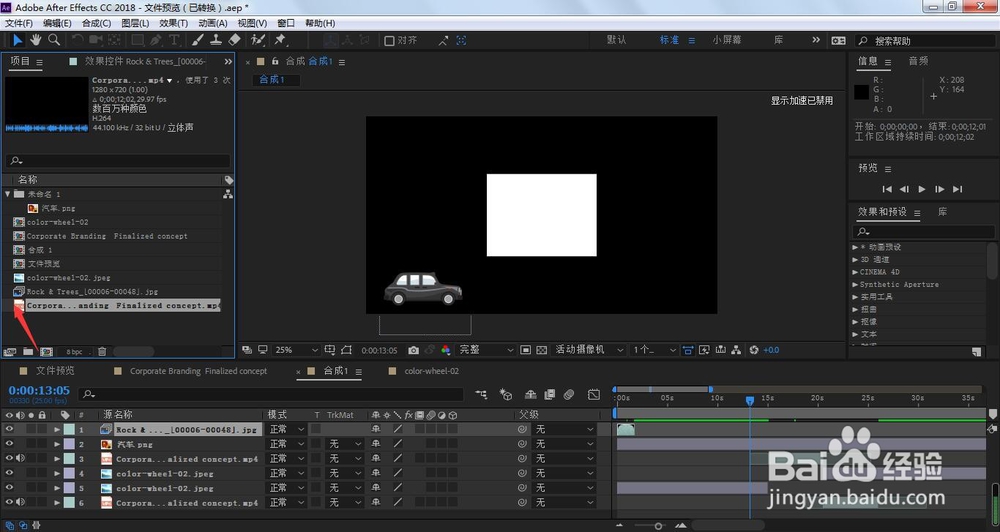Mute audio of layer 3 Corpora mp4
This screenshot has width=1000, height=532.
coord(20,458)
